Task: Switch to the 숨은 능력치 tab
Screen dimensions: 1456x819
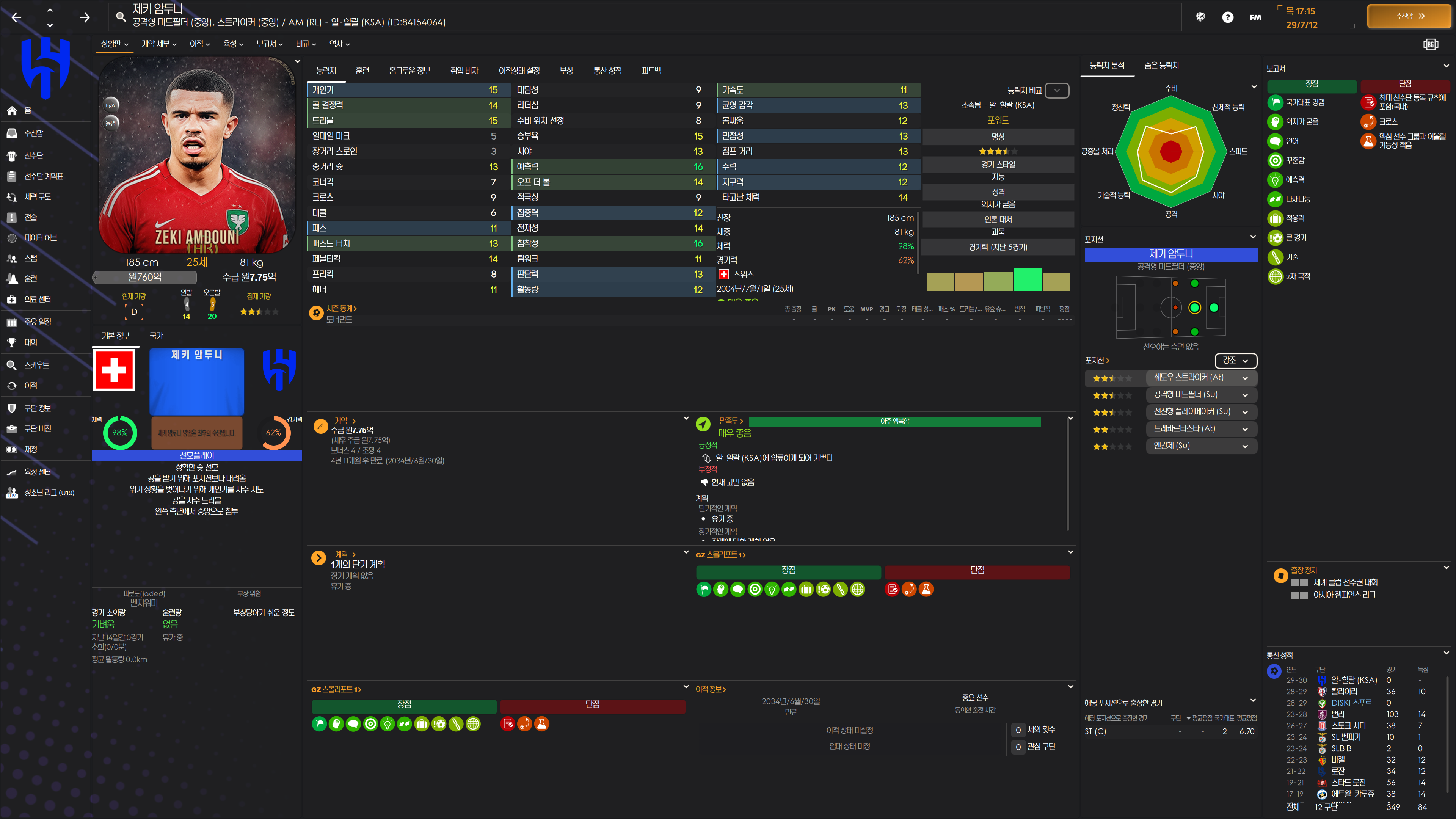Action: [1161, 66]
